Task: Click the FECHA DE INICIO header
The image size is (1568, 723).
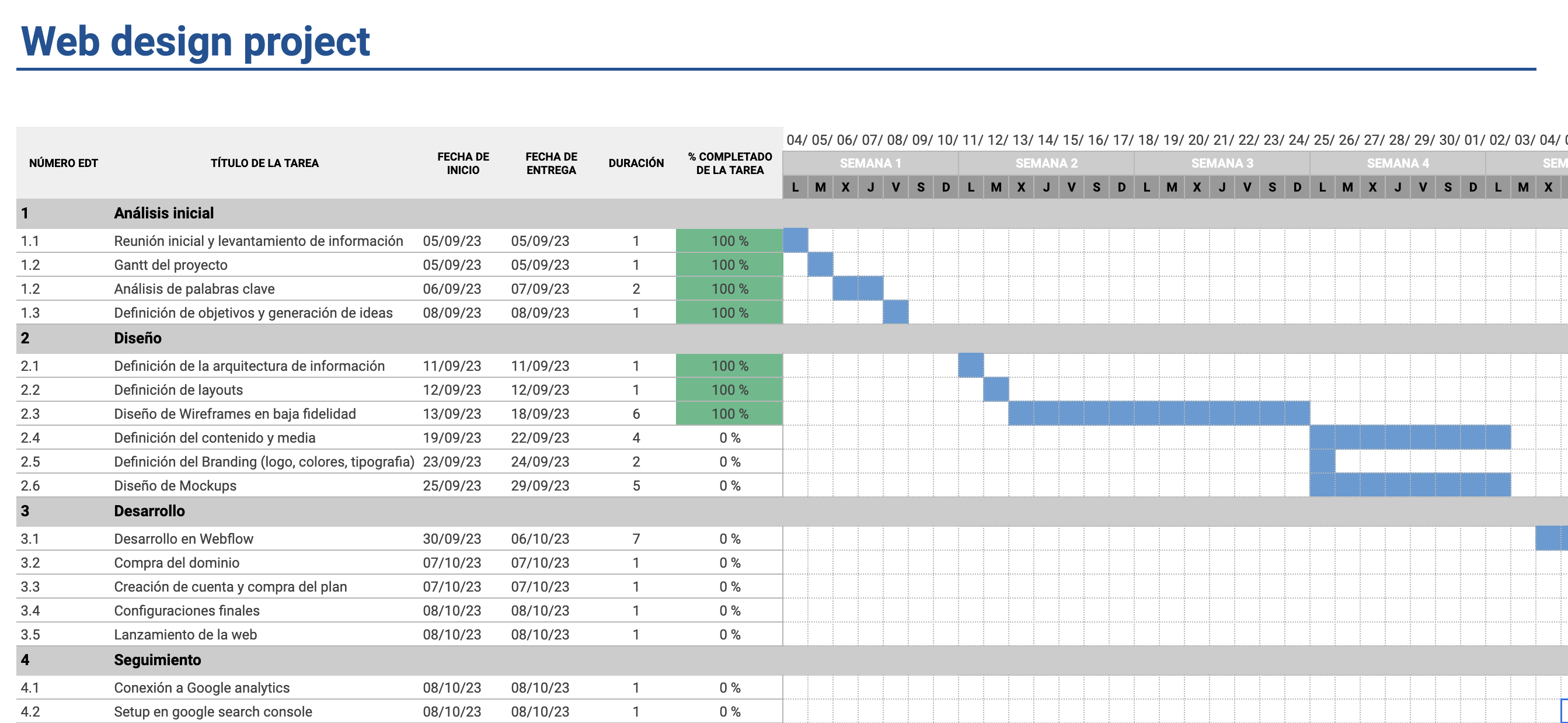Action: coord(463,164)
